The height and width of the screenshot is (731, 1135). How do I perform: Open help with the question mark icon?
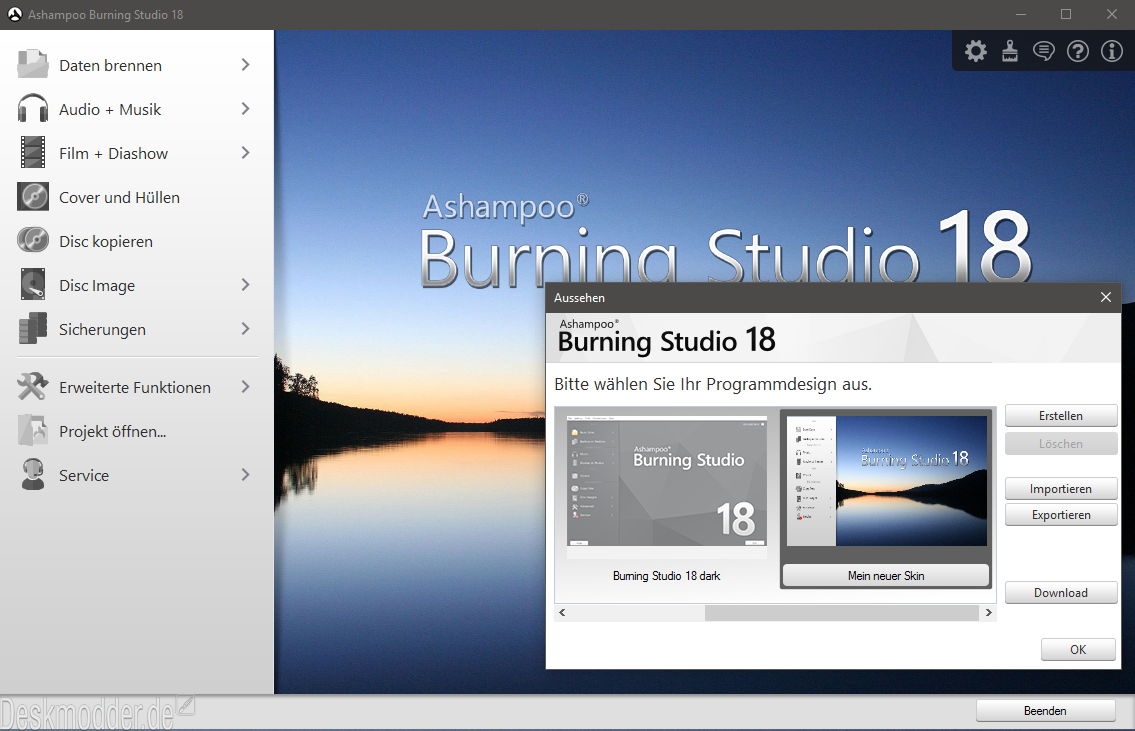[x=1078, y=51]
